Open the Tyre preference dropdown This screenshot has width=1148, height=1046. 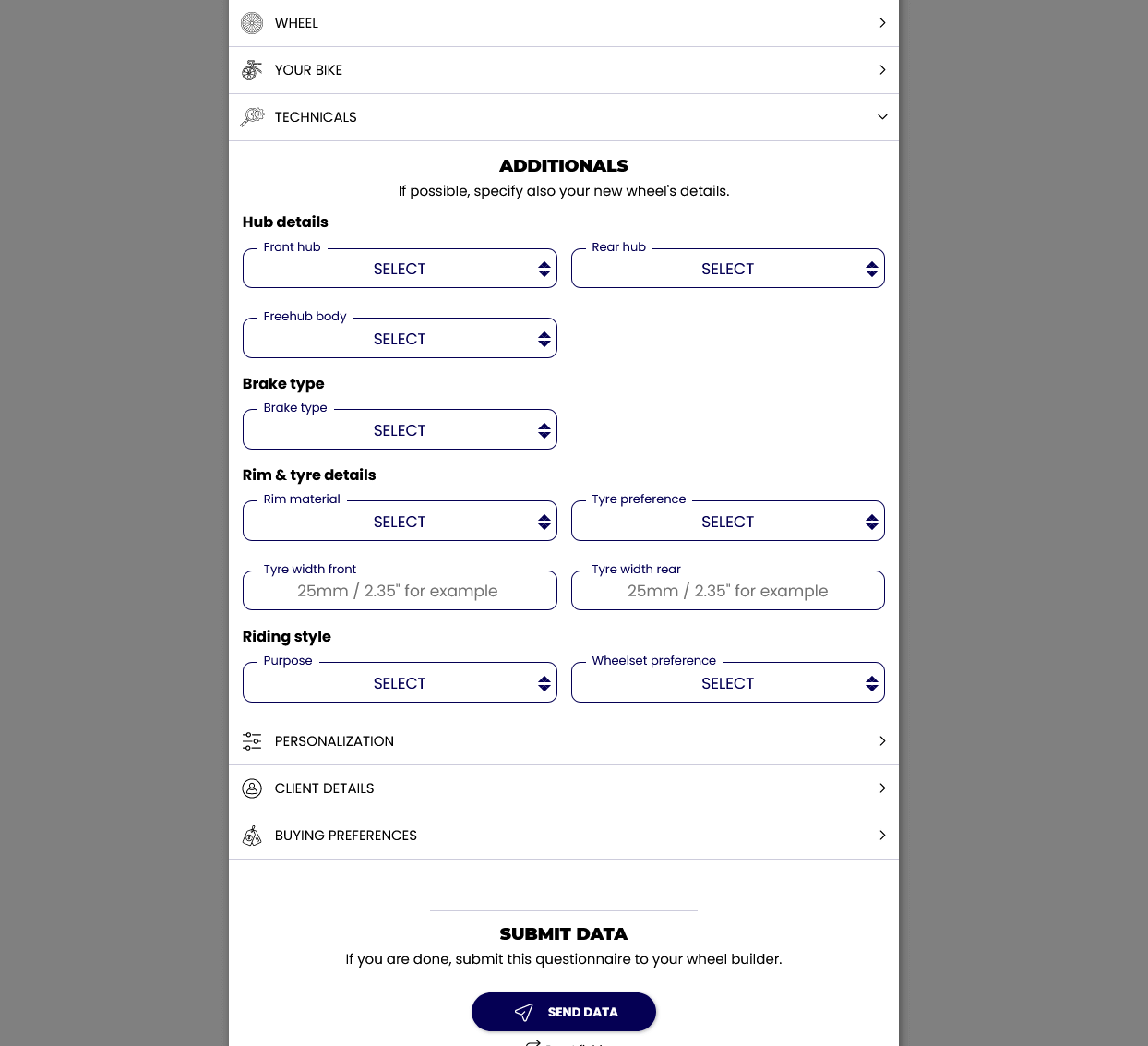(x=727, y=521)
